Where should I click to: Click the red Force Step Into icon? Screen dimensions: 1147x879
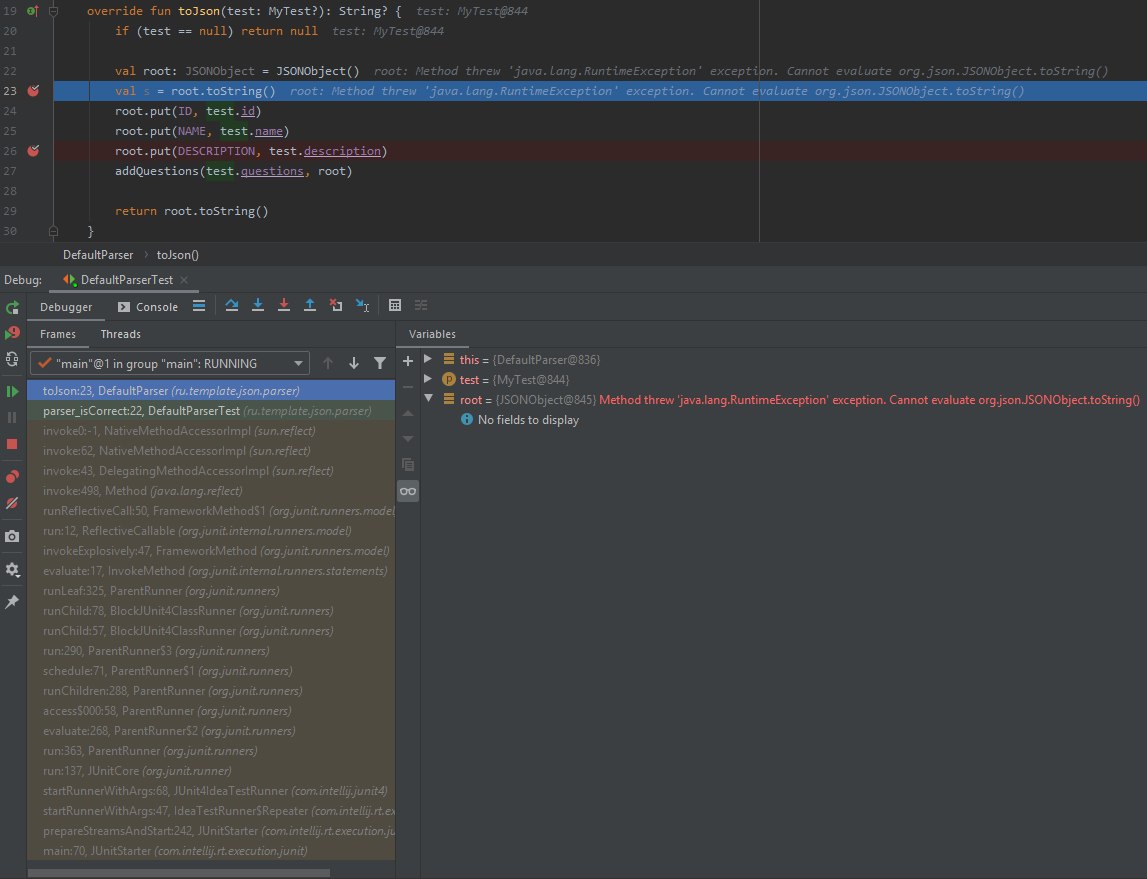284,306
